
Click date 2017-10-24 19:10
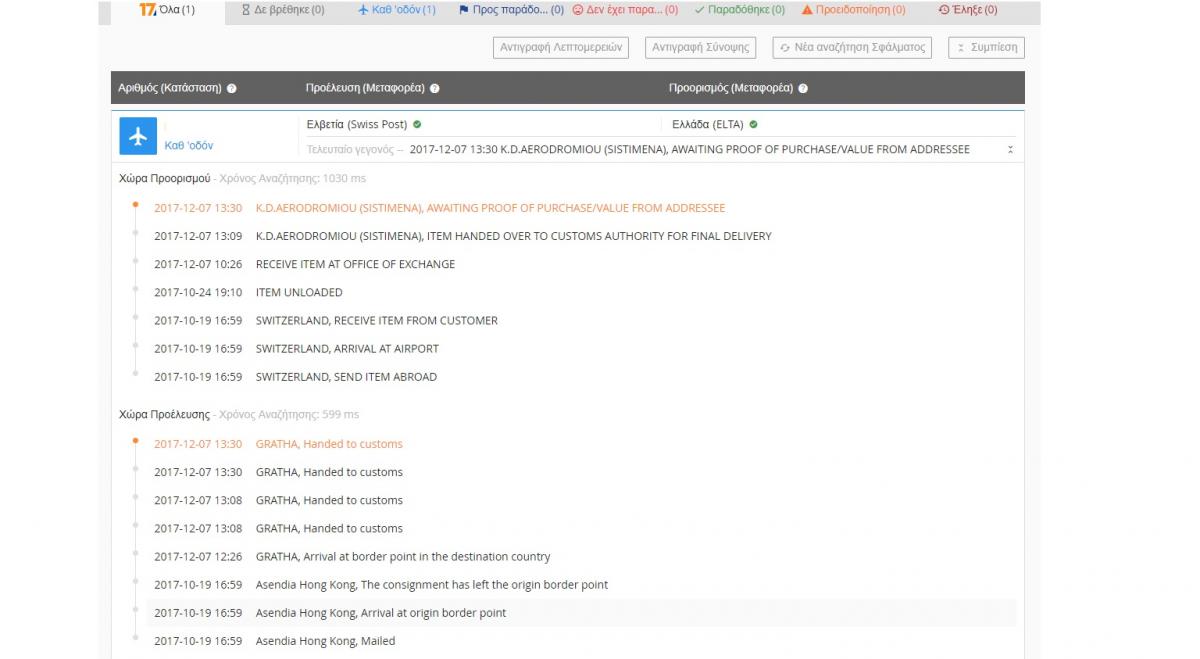pyautogui.click(x=198, y=292)
